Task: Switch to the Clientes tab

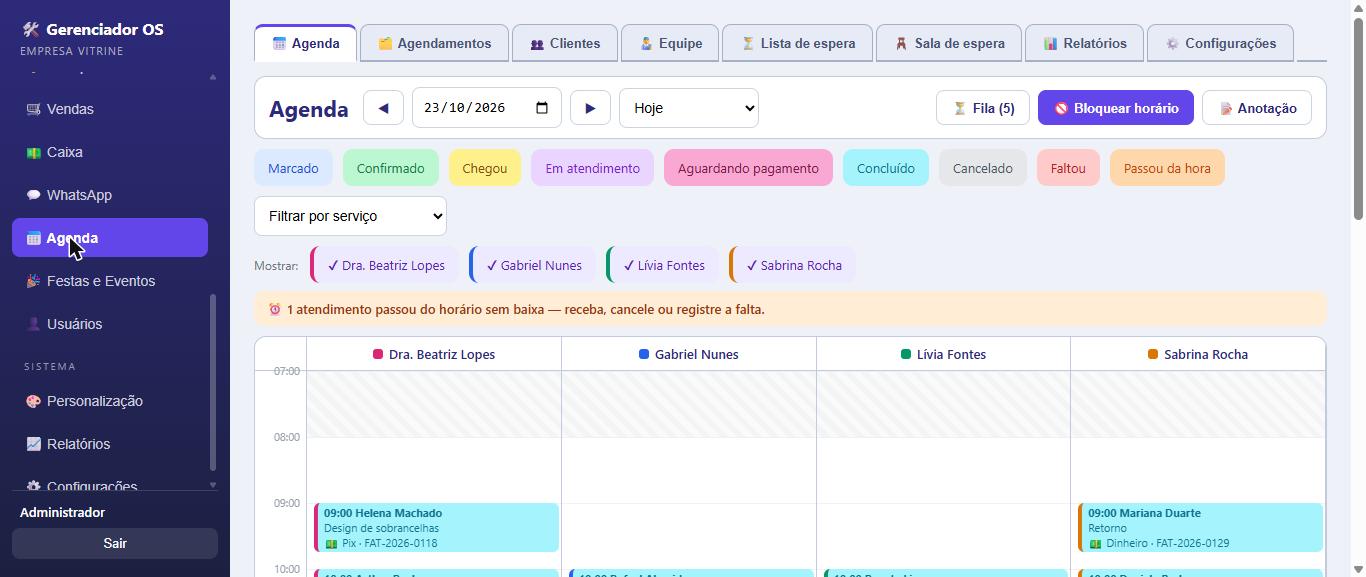Action: click(x=565, y=43)
